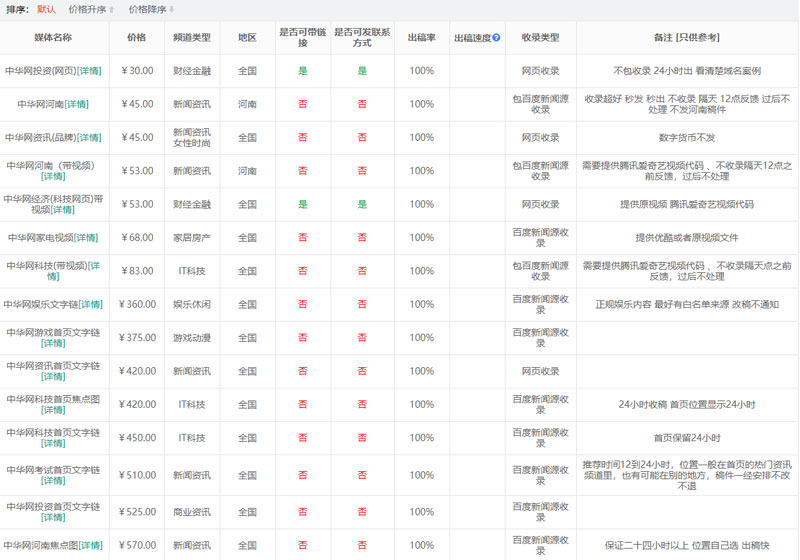Open 详情 for 中华网经济(科技网页)带视频
Viewport: 800px width, 560px height.
(63, 210)
